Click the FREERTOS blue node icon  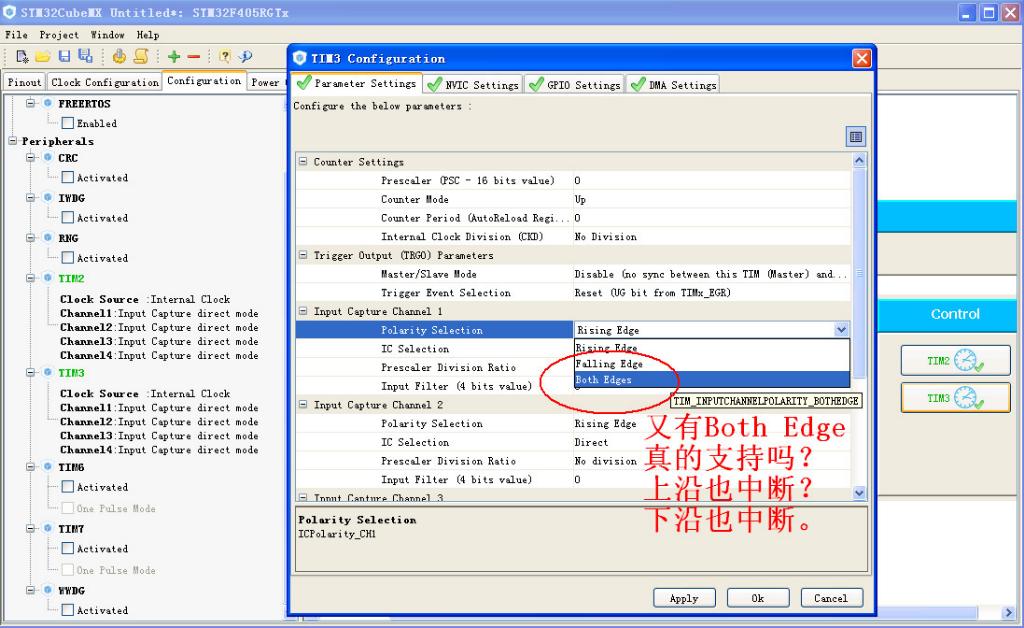click(48, 103)
